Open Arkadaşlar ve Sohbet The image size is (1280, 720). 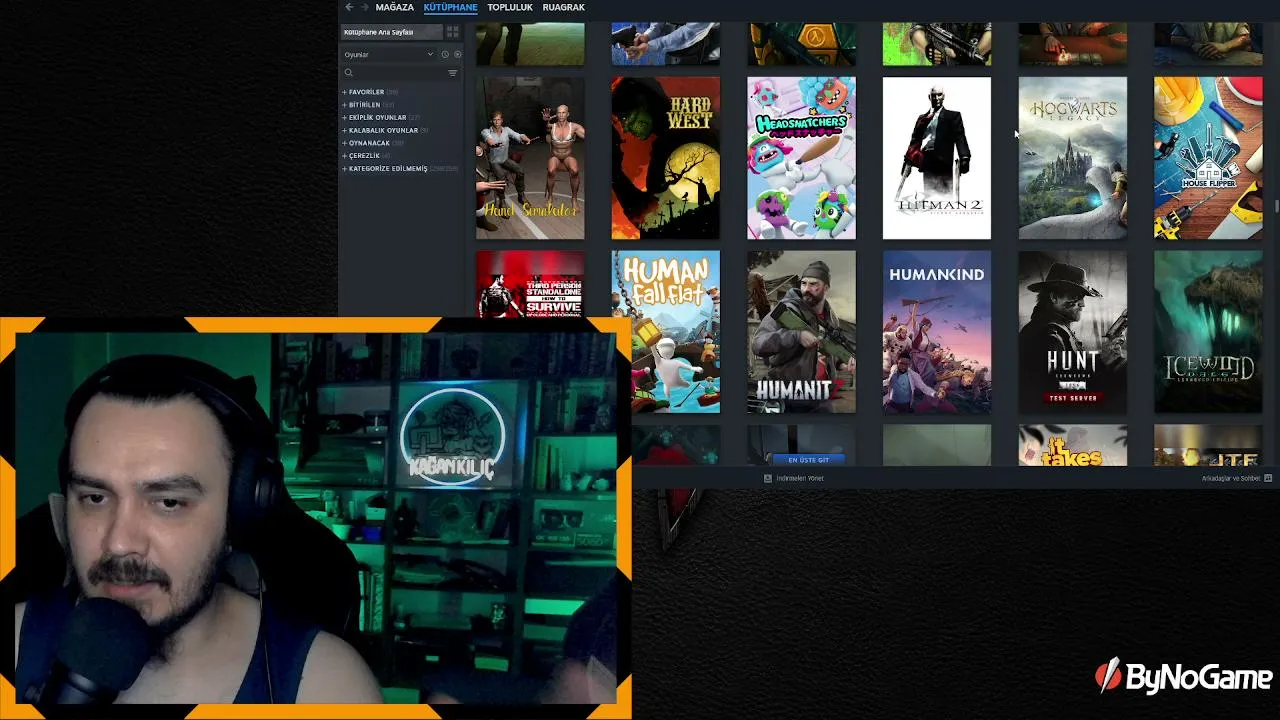pyautogui.click(x=1231, y=478)
